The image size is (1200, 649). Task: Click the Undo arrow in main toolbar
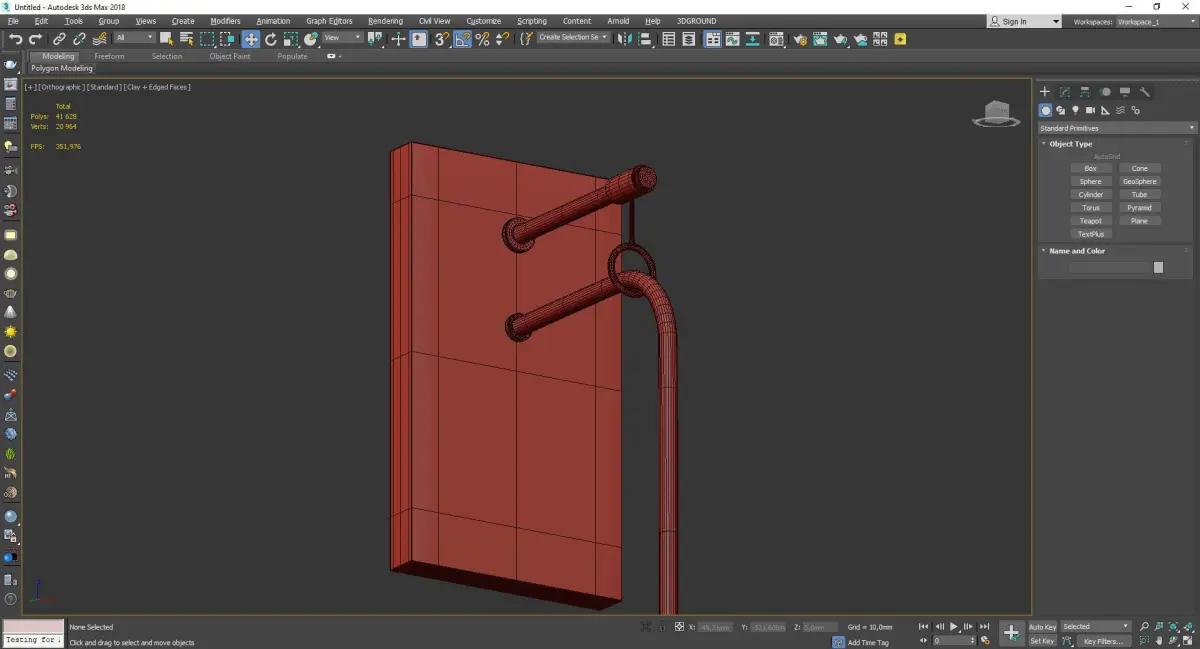tap(15, 39)
